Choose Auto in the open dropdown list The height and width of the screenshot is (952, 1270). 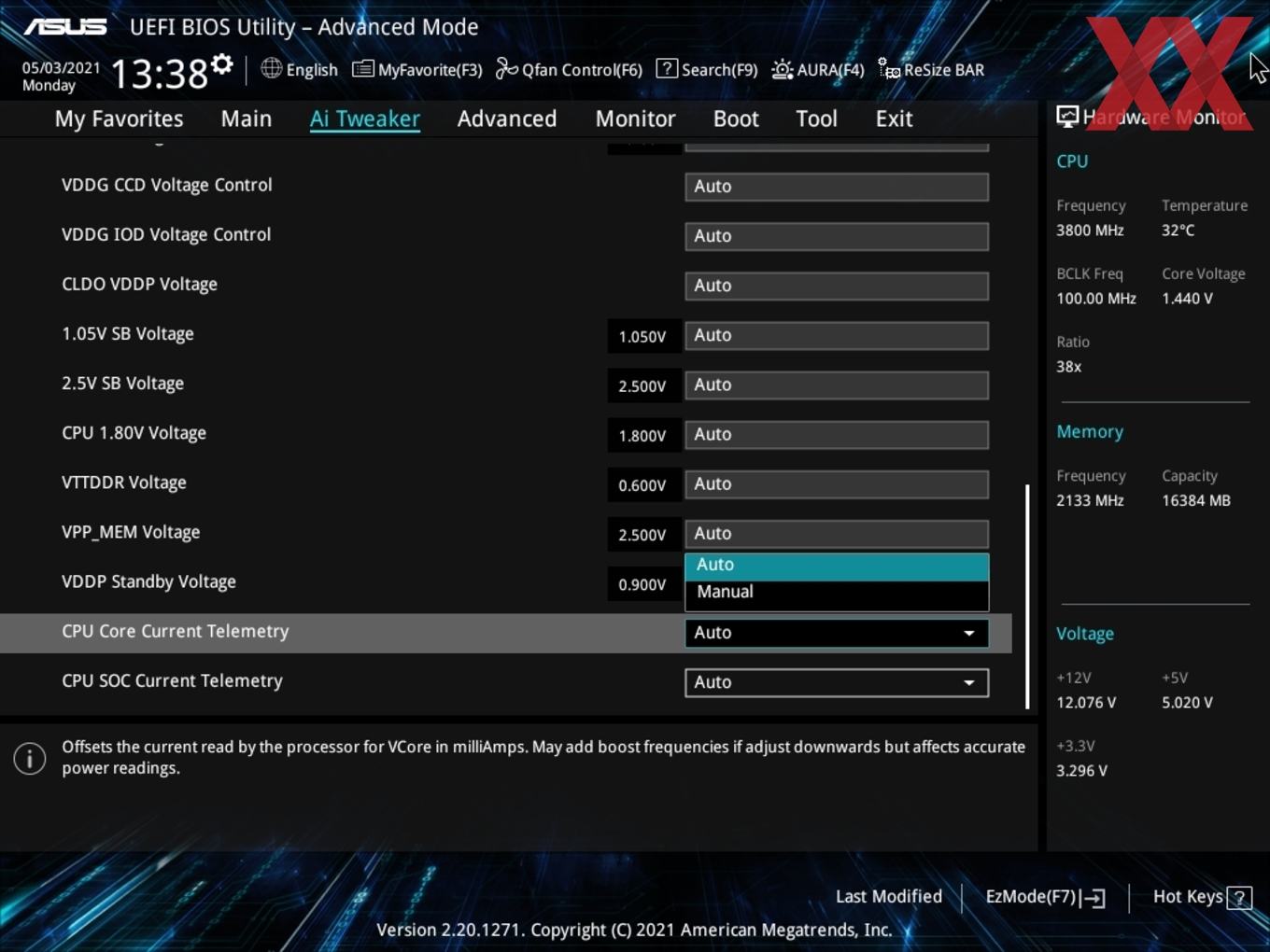837,566
